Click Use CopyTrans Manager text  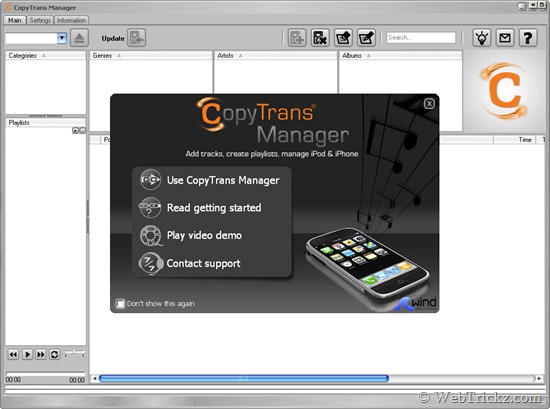223,180
